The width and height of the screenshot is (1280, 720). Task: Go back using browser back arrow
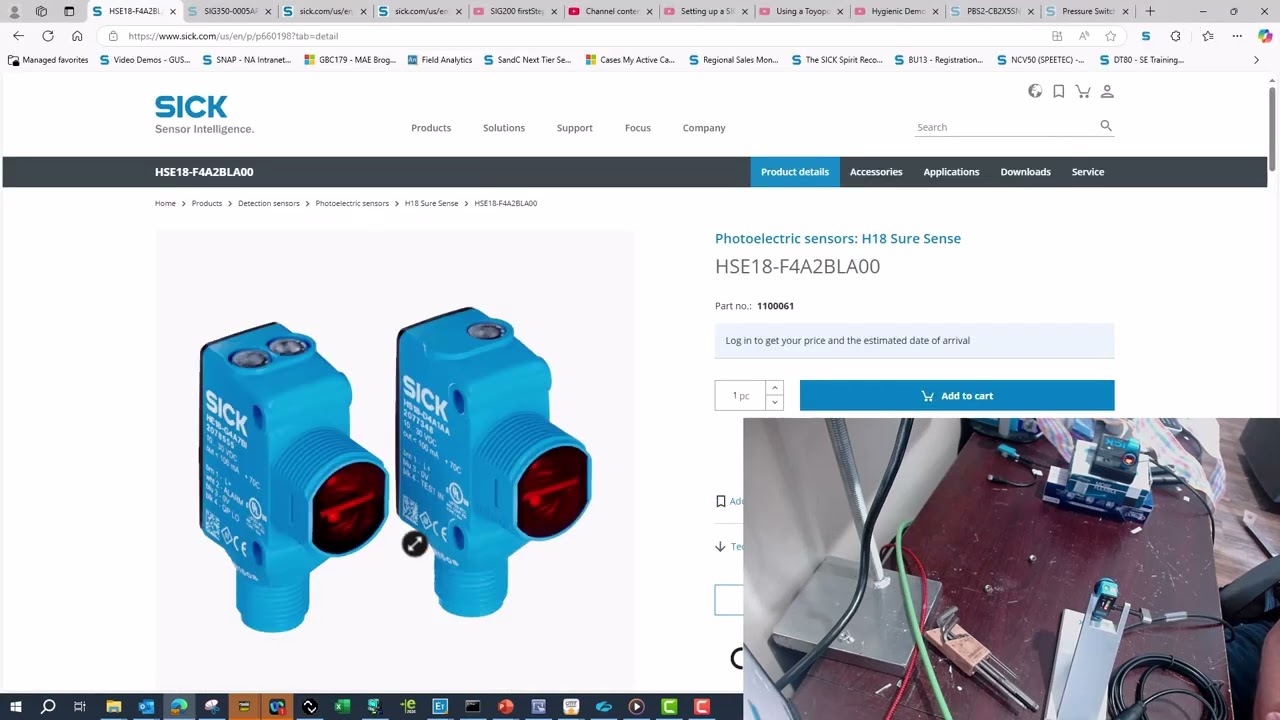pos(18,36)
